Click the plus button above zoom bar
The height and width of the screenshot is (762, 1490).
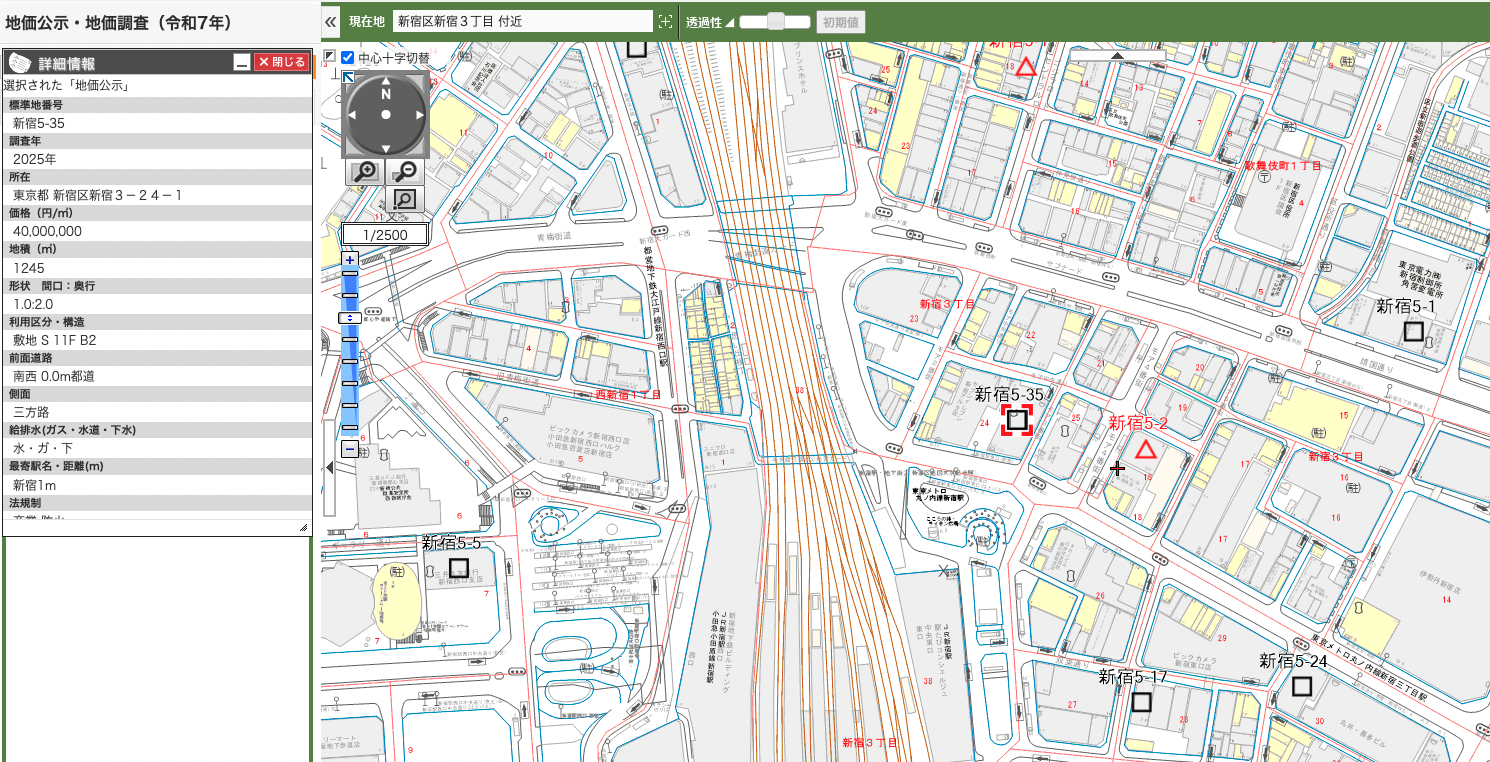[x=349, y=260]
